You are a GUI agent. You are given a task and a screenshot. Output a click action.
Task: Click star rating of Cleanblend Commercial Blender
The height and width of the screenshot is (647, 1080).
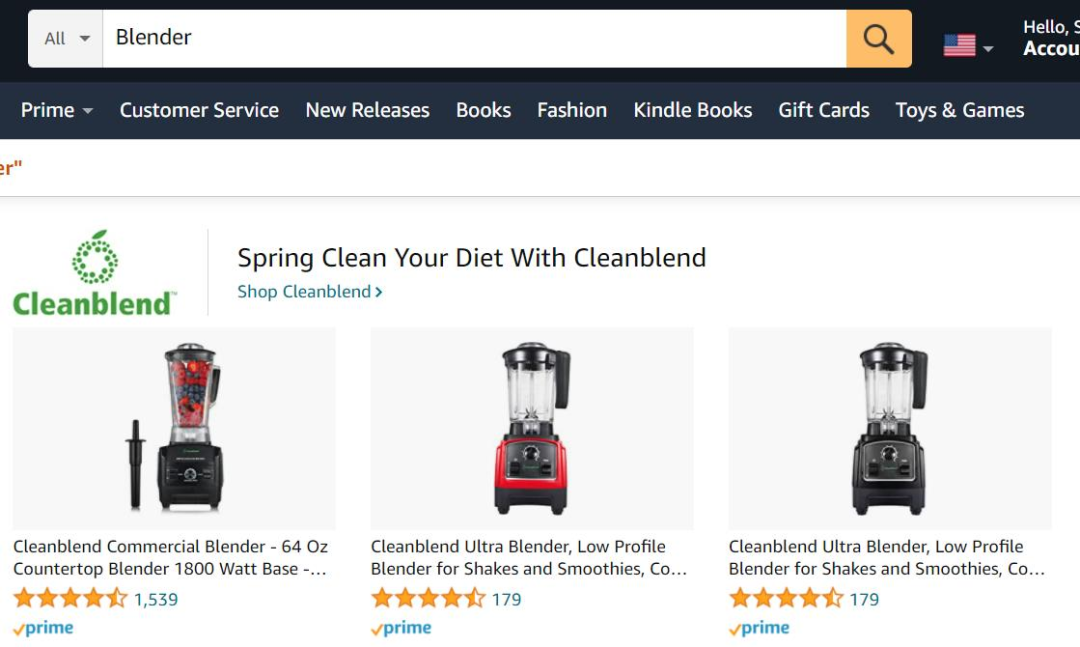click(70, 599)
